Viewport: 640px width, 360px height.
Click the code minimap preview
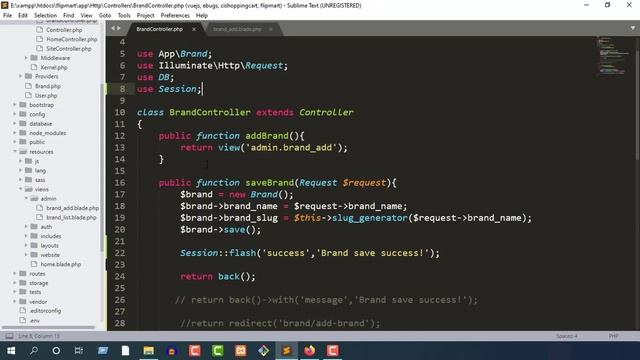pyautogui.click(x=612, y=56)
